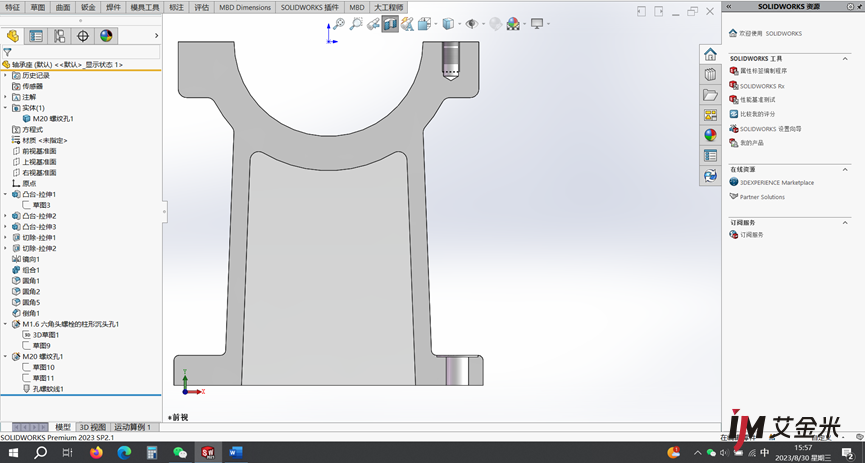
Task: Collapse the 凸台-拉伸1 feature node
Action: (x=6, y=194)
